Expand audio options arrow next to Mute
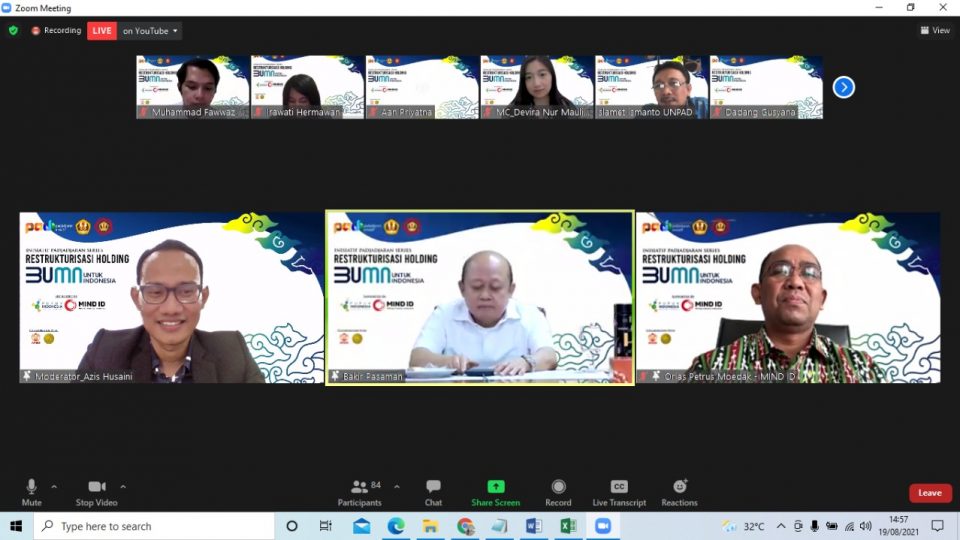The height and width of the screenshot is (540, 960). coord(54,487)
